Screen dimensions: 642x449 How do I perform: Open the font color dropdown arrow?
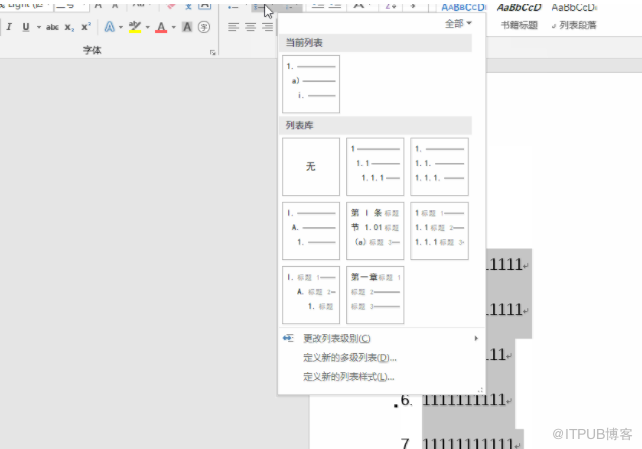click(x=173, y=27)
